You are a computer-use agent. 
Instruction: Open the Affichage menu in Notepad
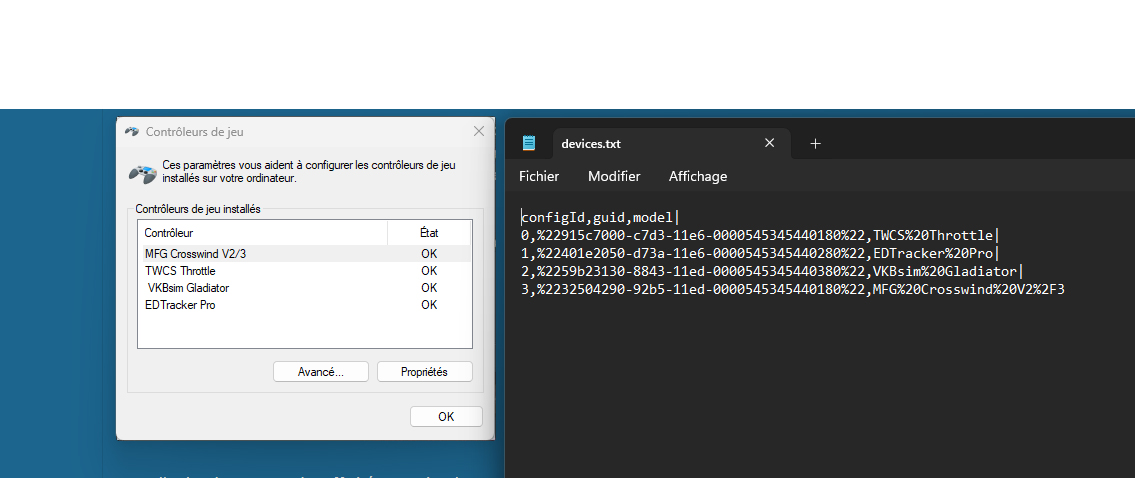click(x=698, y=176)
